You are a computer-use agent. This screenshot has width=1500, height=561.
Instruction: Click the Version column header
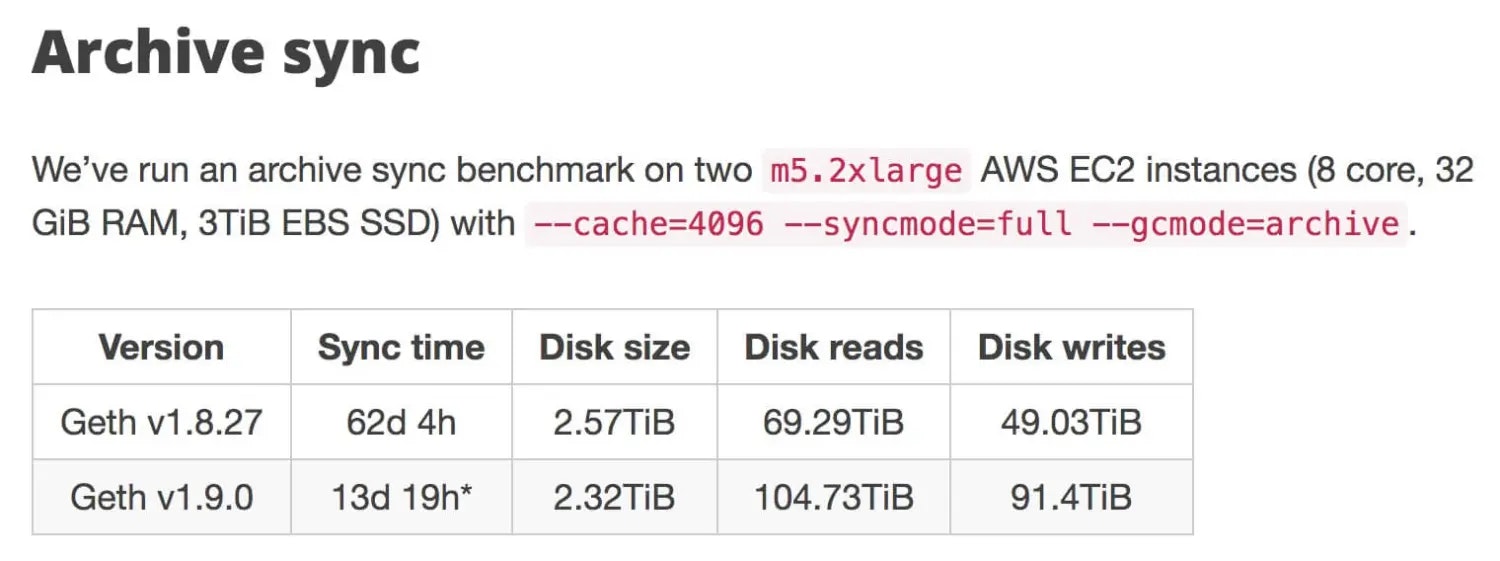click(161, 347)
